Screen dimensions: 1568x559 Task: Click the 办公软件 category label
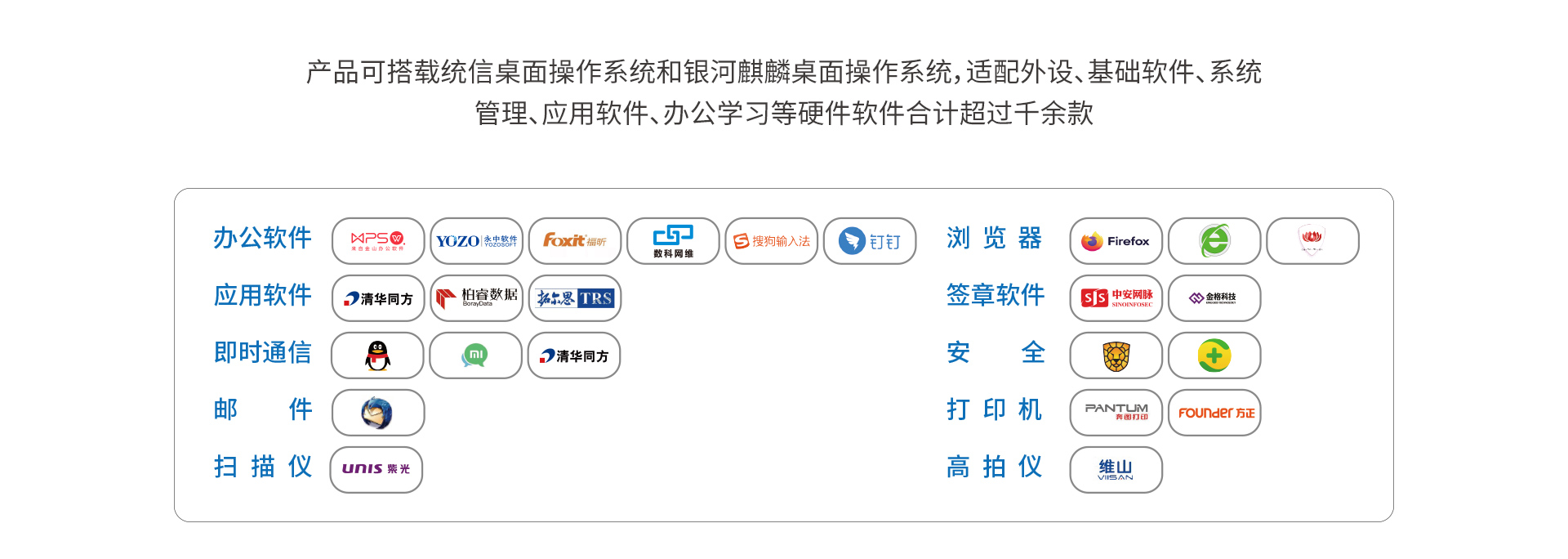tap(262, 238)
